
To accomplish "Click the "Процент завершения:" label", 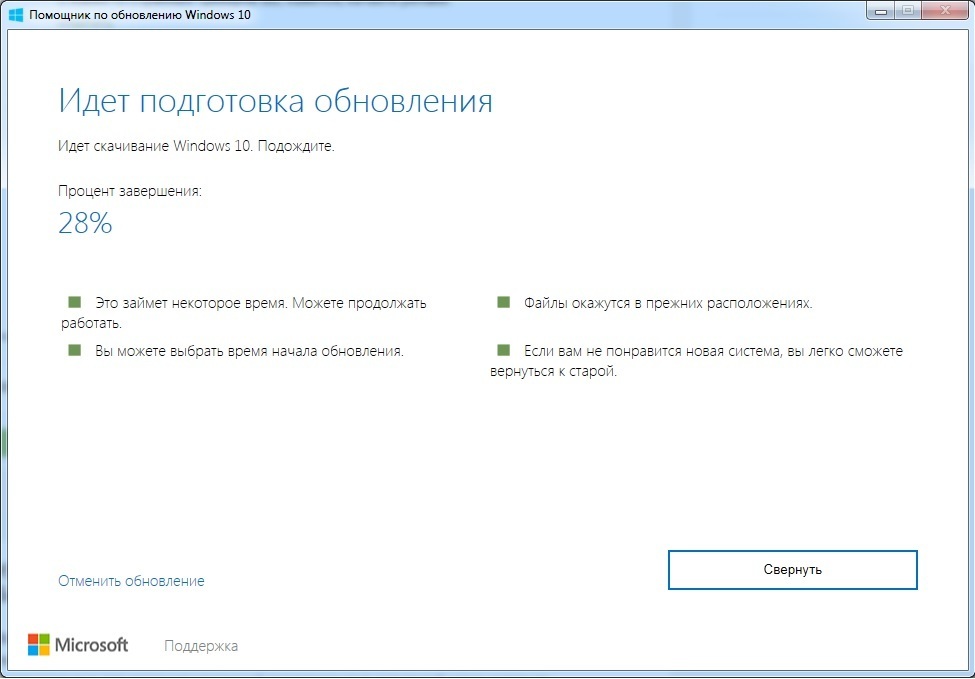I will 129,190.
